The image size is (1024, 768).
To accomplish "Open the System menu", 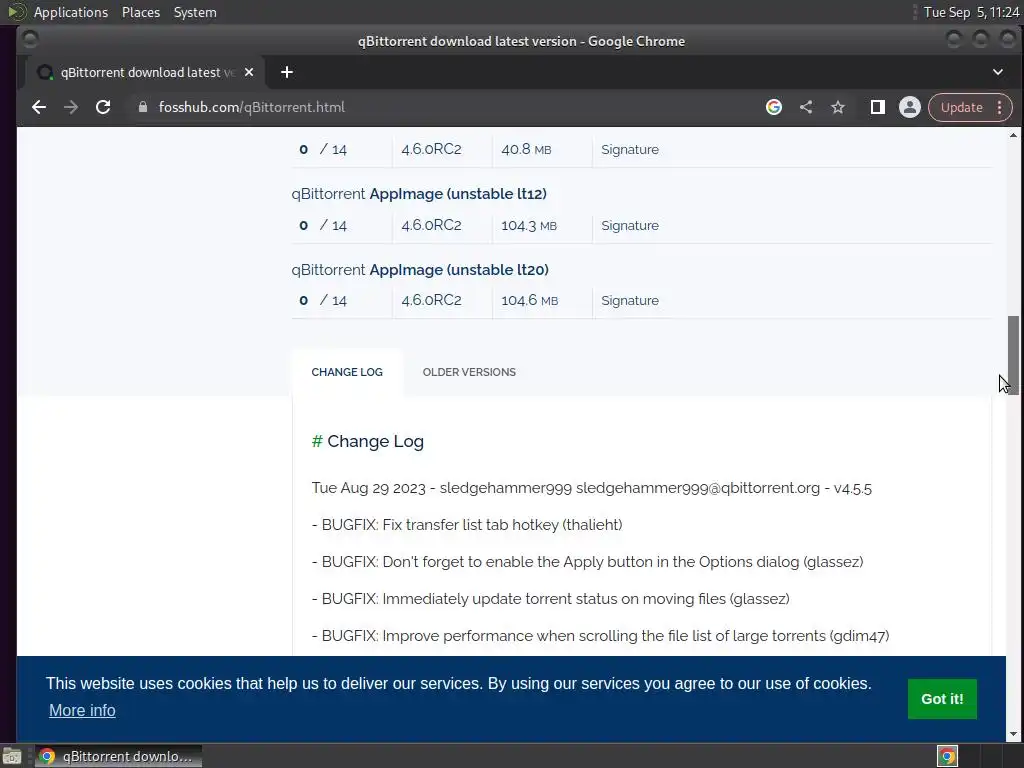I will pyautogui.click(x=195, y=12).
